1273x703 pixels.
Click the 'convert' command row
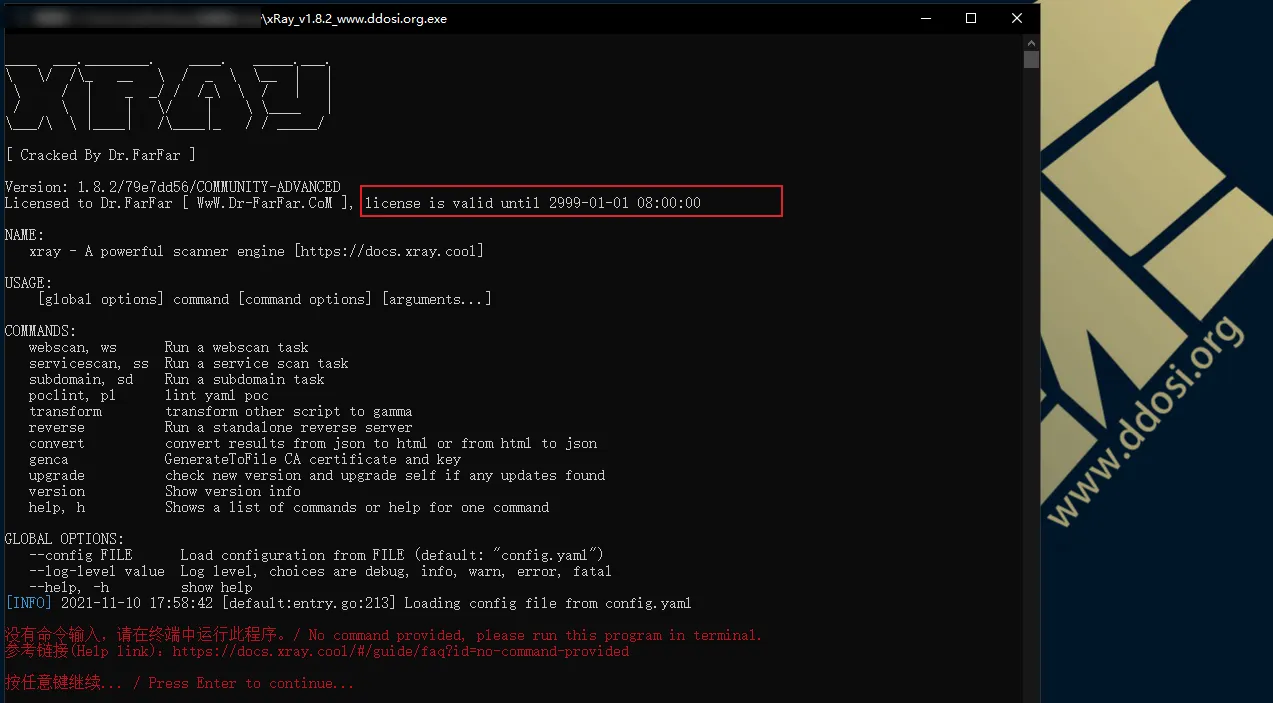313,443
